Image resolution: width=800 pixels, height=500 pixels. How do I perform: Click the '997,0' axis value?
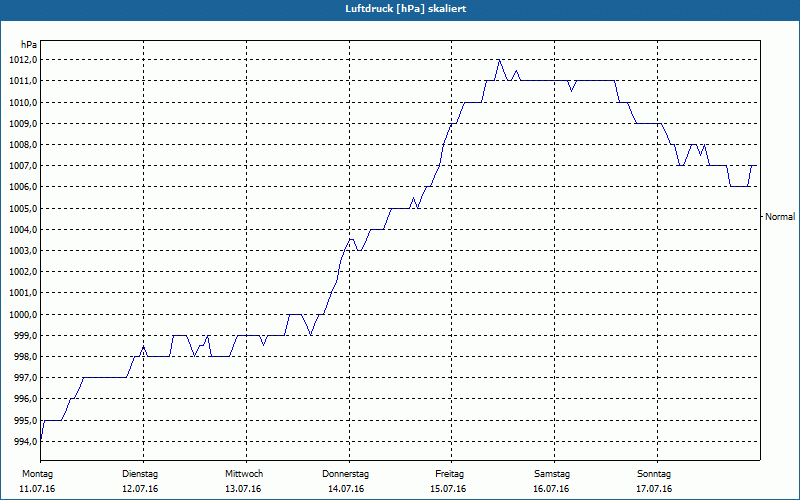(x=26, y=378)
